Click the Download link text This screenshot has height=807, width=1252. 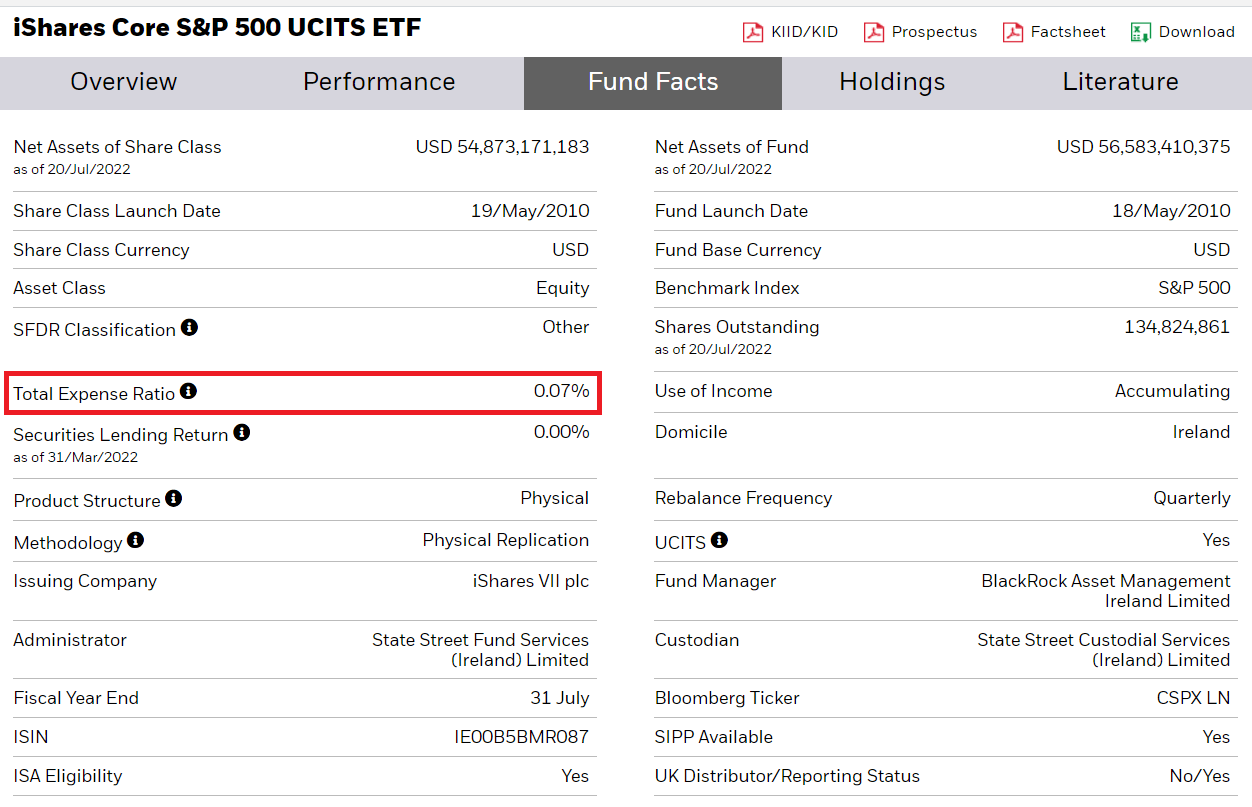click(1196, 32)
